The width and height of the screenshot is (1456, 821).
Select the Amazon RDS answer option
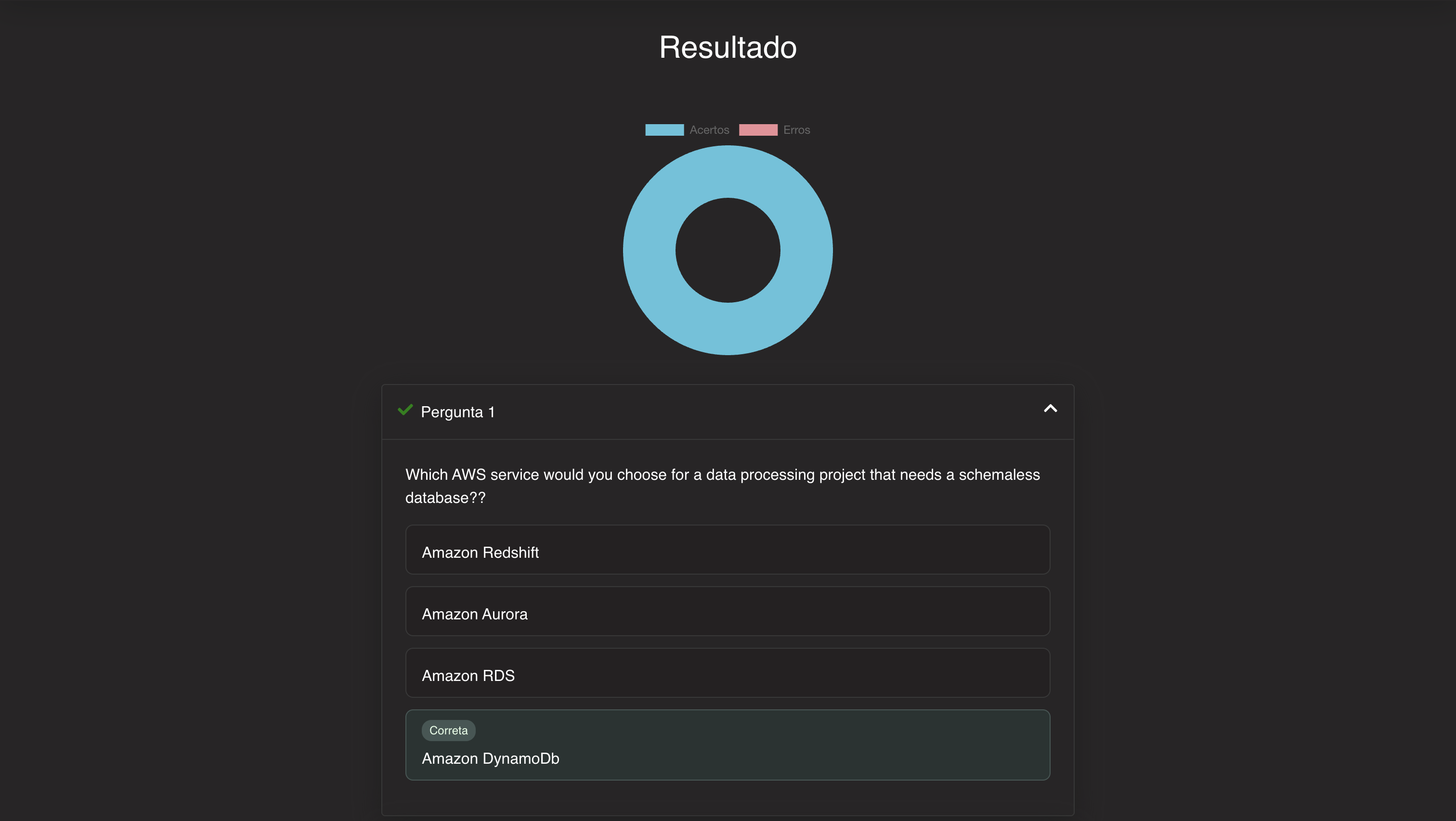point(728,673)
